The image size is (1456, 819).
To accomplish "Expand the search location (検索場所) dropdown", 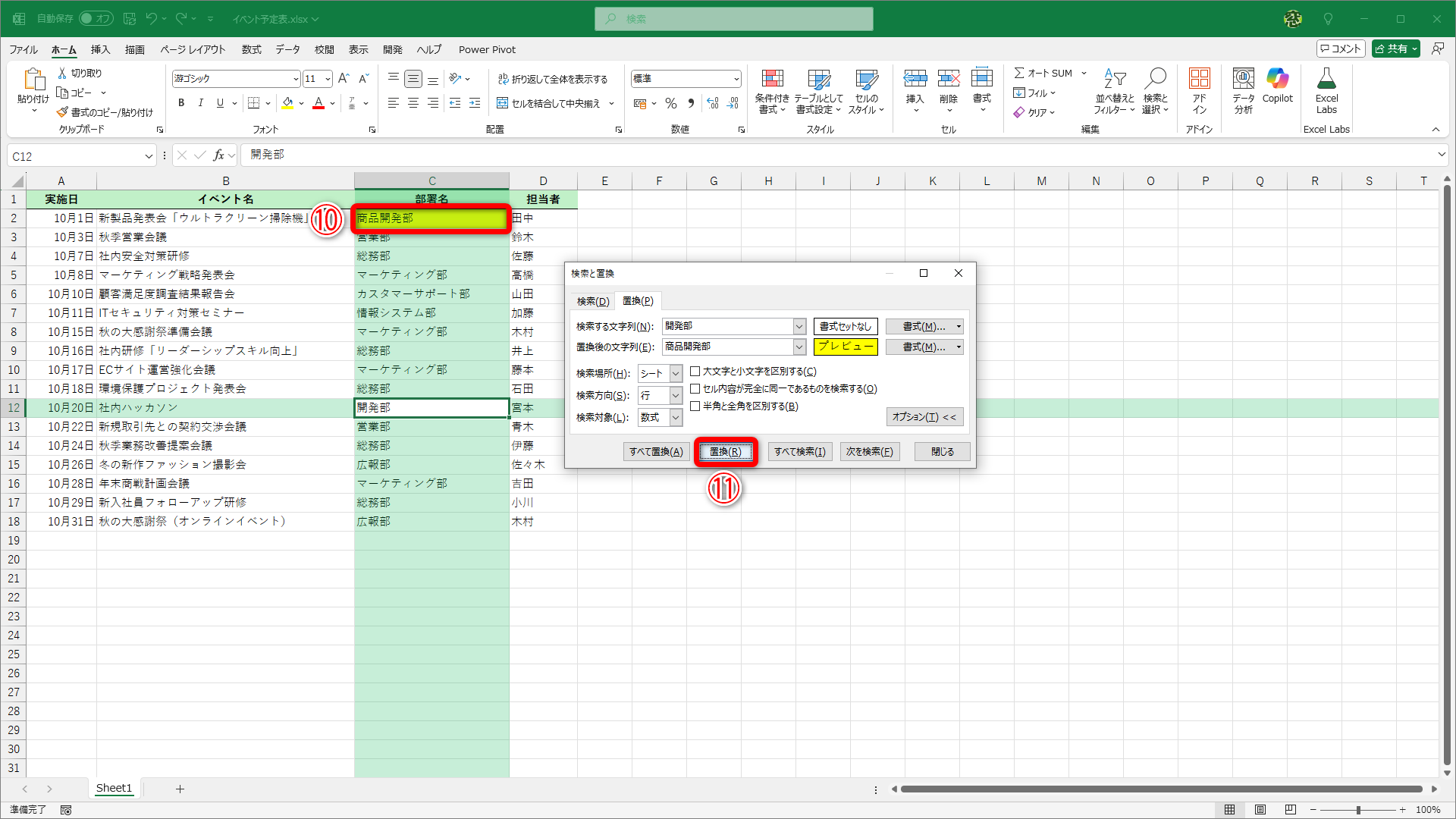I will tap(675, 374).
